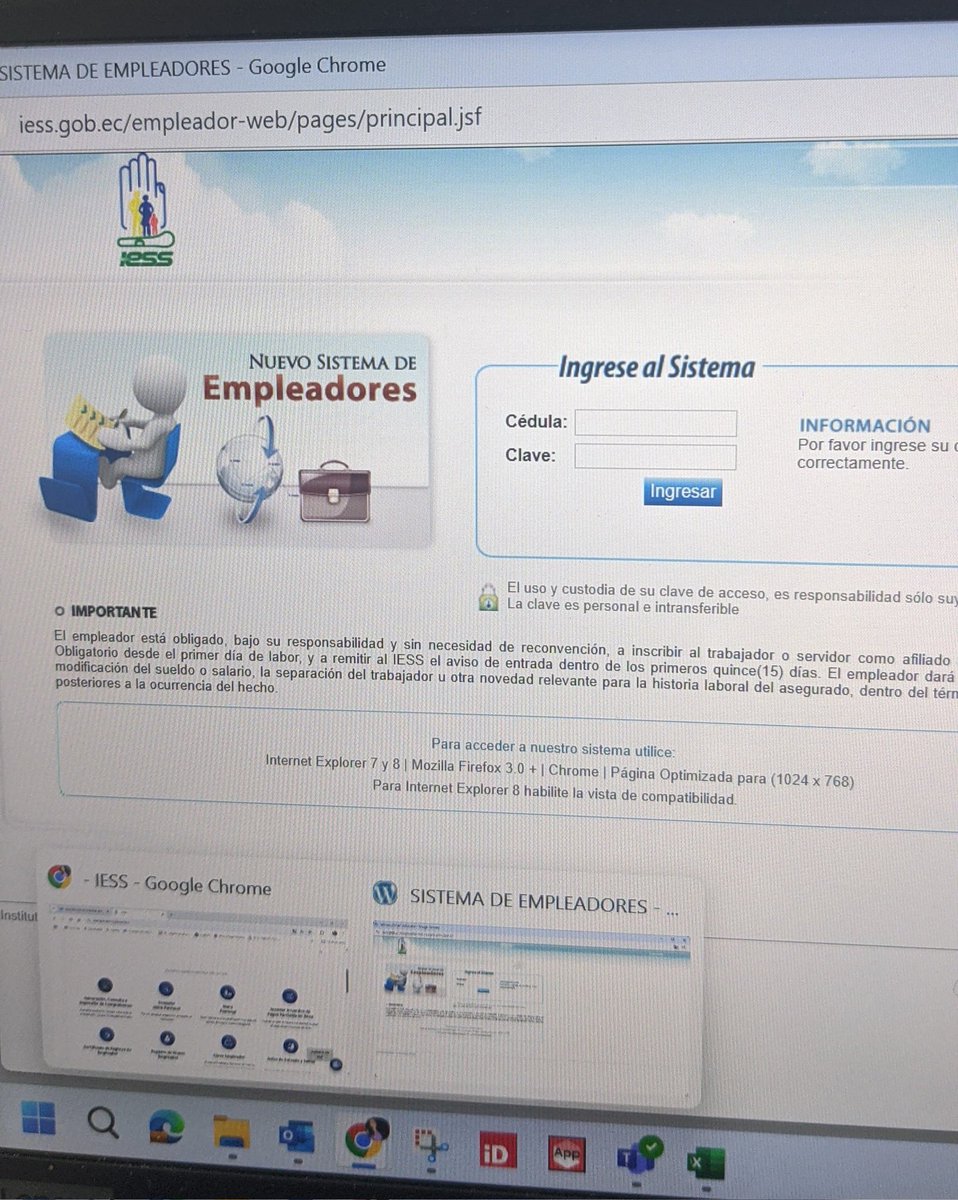Screen dimensions: 958x1200
Task: Click 'Para acceder a nuestro sistema utilice' text
Action: (553, 747)
